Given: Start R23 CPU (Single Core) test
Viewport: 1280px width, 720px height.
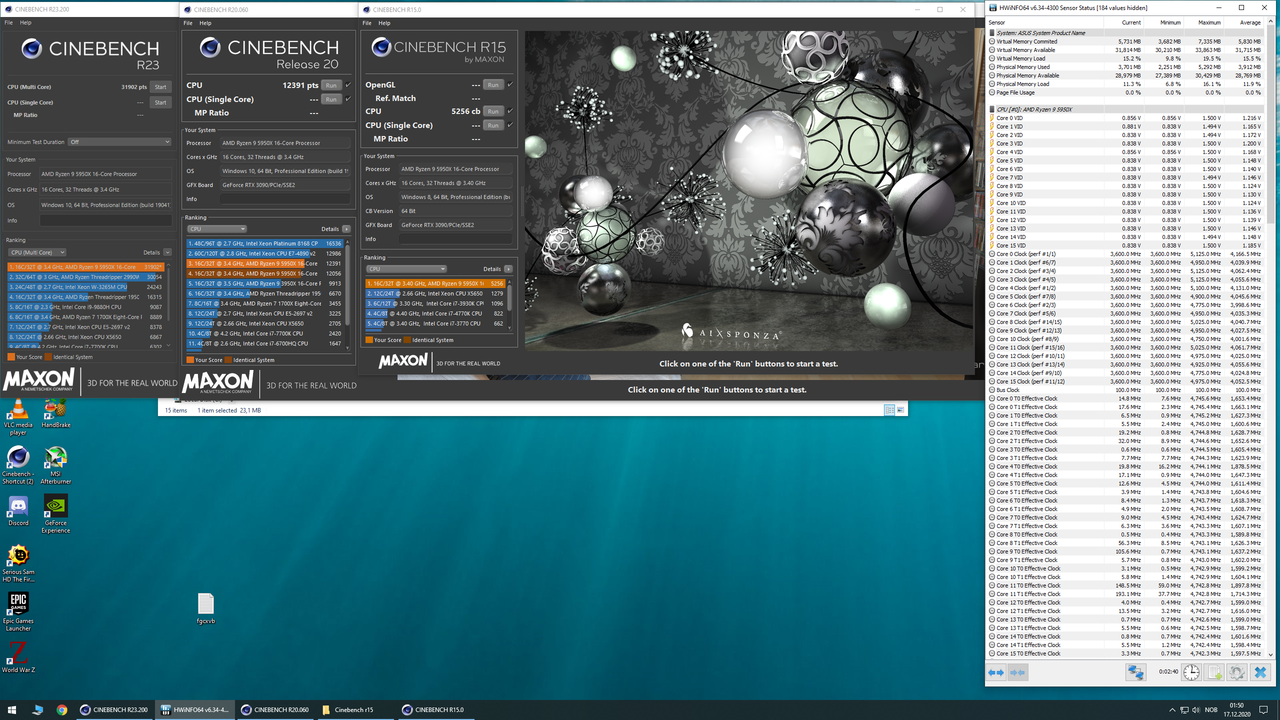Looking at the screenshot, I should pos(160,102).
